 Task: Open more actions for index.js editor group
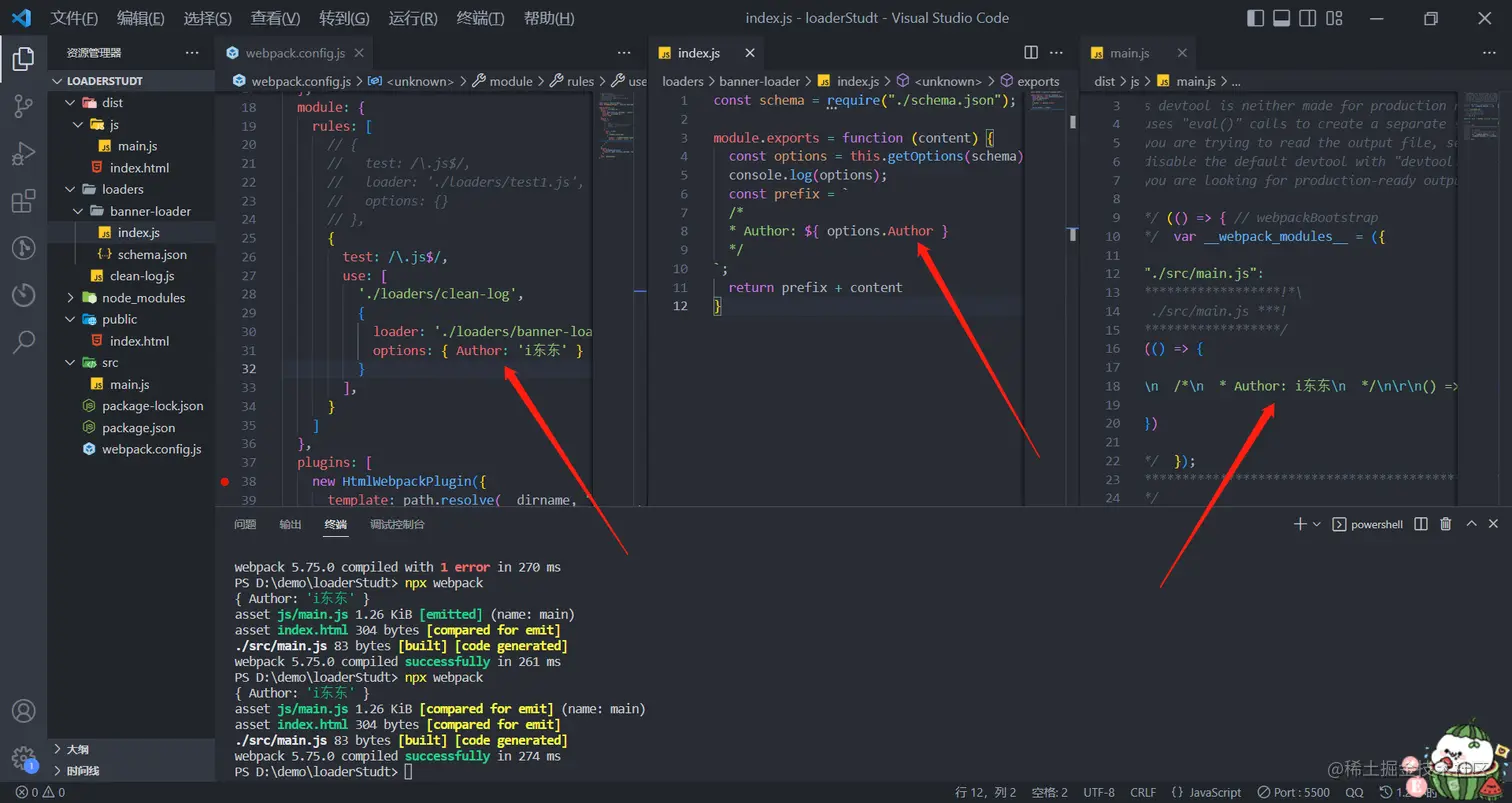1056,53
